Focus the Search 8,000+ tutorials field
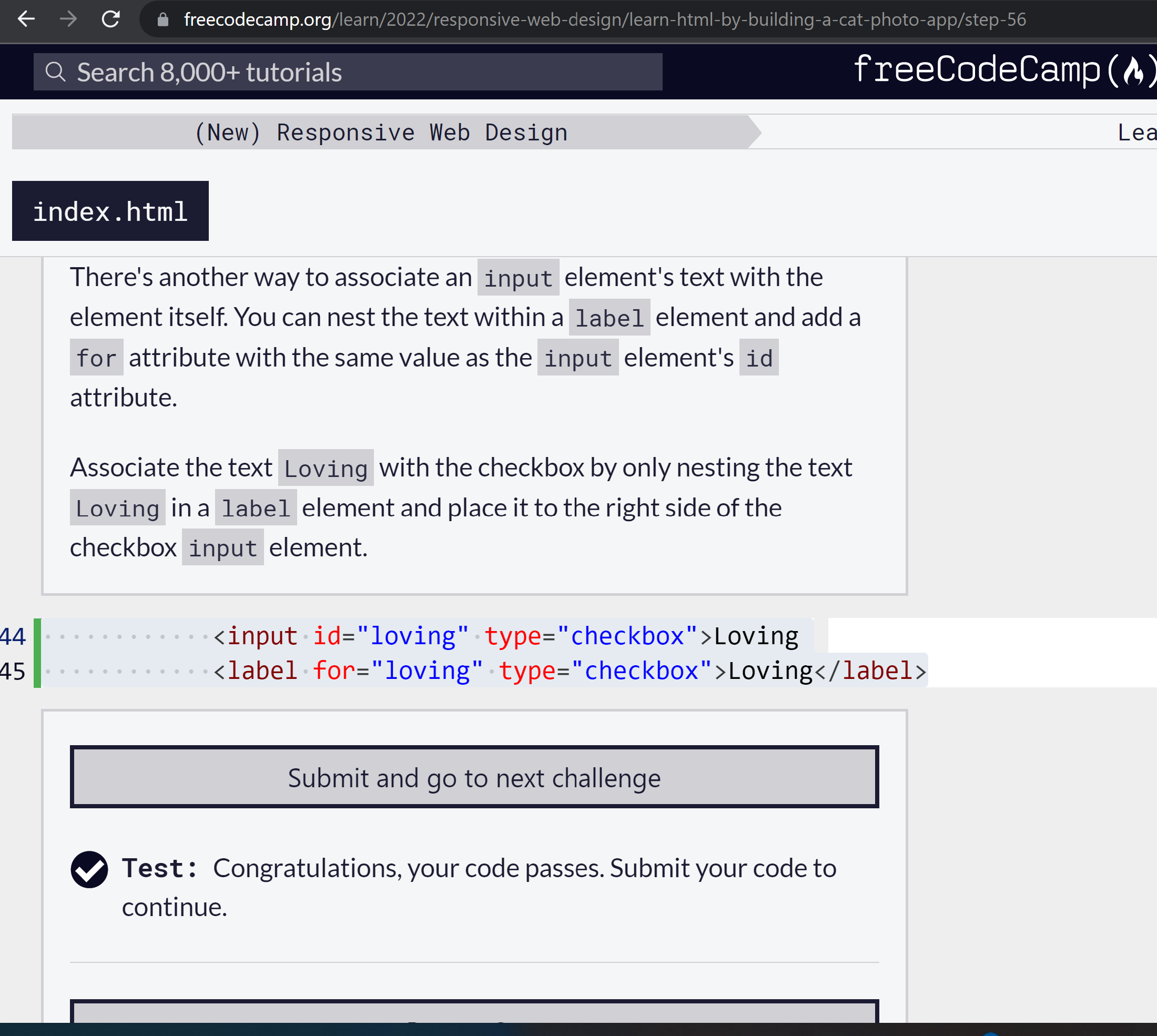The height and width of the screenshot is (1036, 1157). [x=364, y=72]
